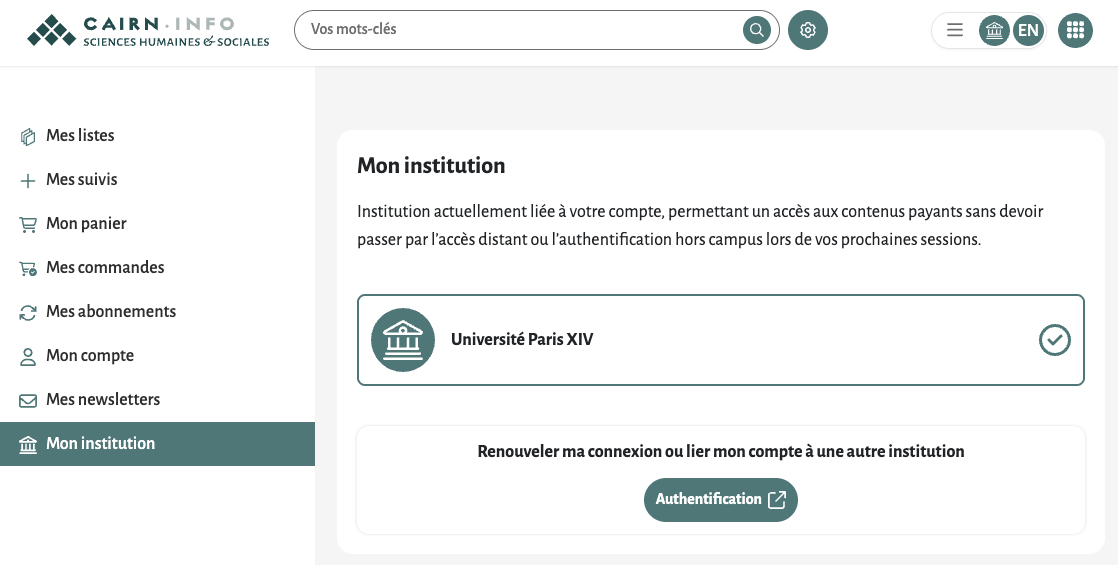Click the user icon beside Mon compte
Viewport: 1118px width, 565px height.
click(x=28, y=357)
